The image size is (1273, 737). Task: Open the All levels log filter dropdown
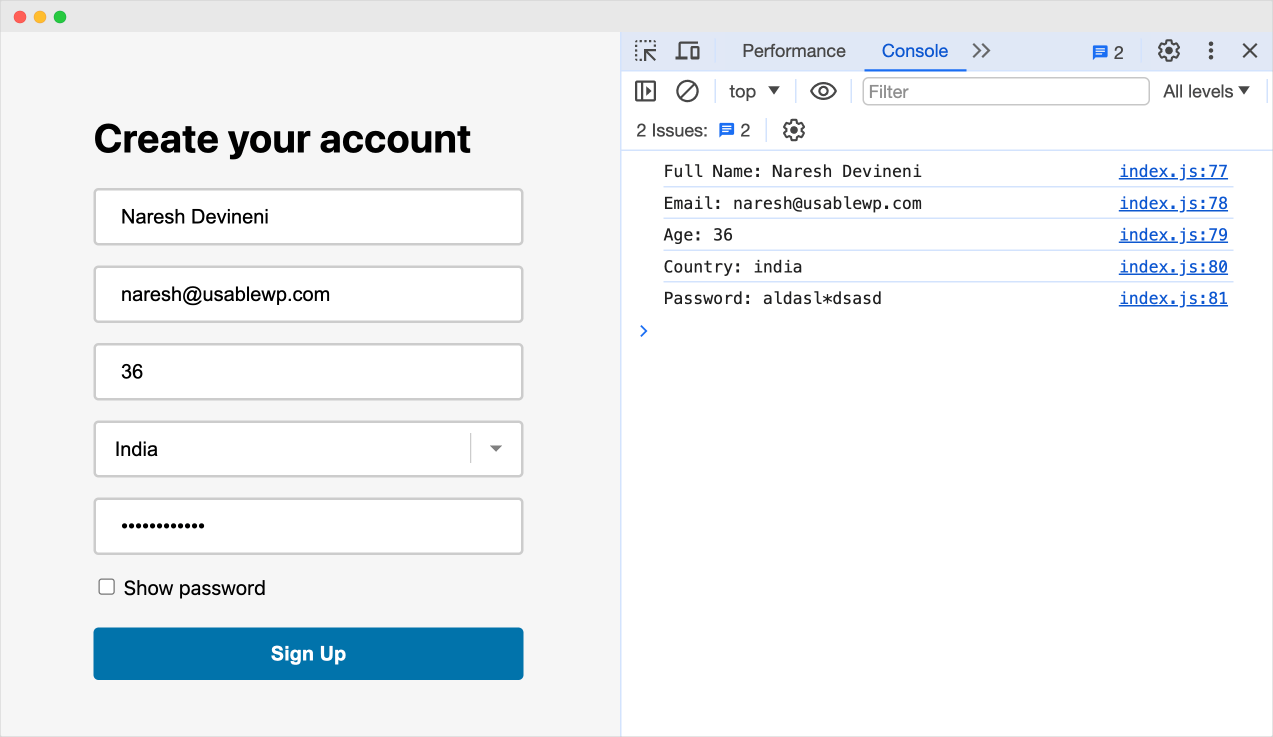click(1207, 91)
